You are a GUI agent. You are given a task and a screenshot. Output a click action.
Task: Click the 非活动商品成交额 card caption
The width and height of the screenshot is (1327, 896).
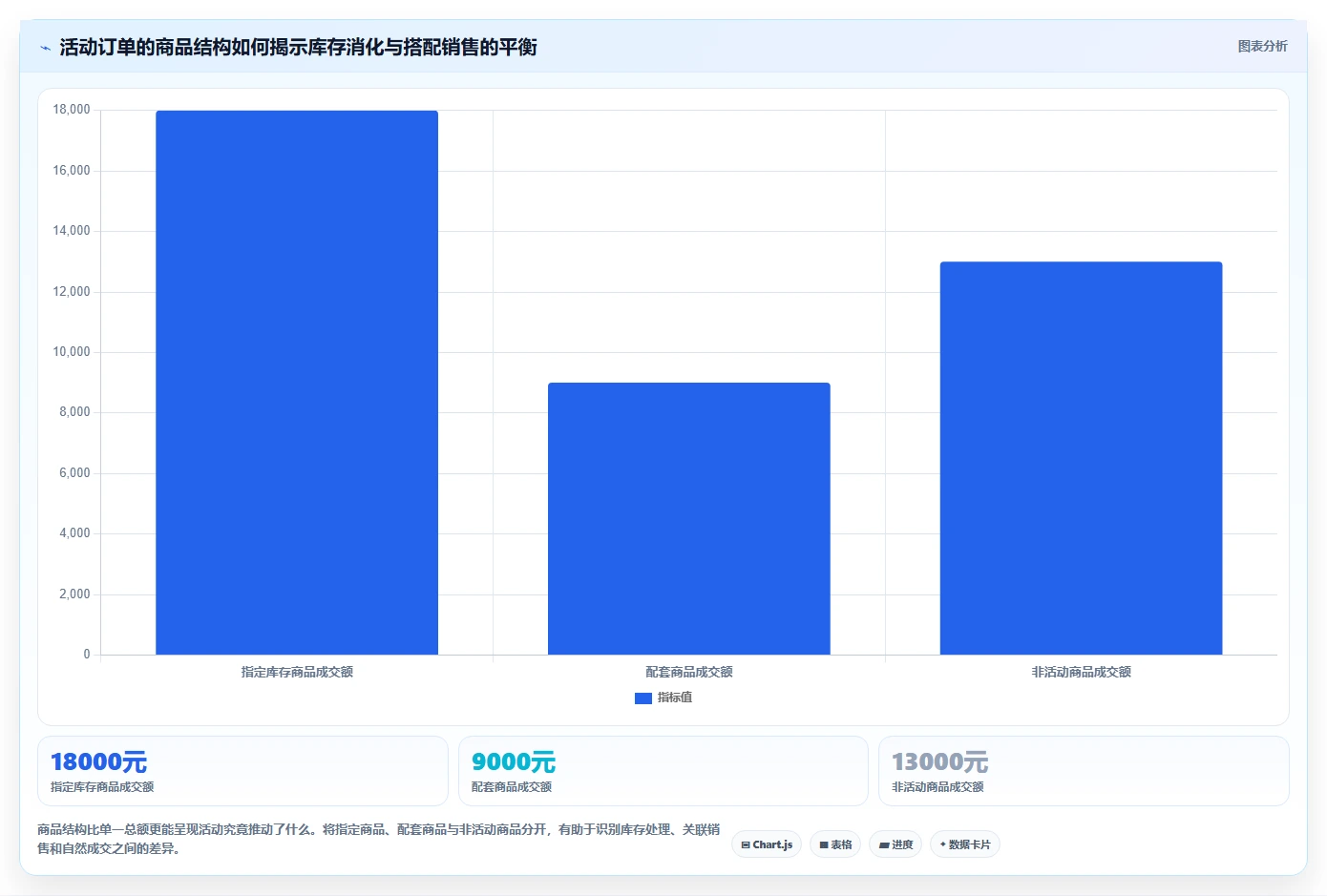click(x=937, y=787)
